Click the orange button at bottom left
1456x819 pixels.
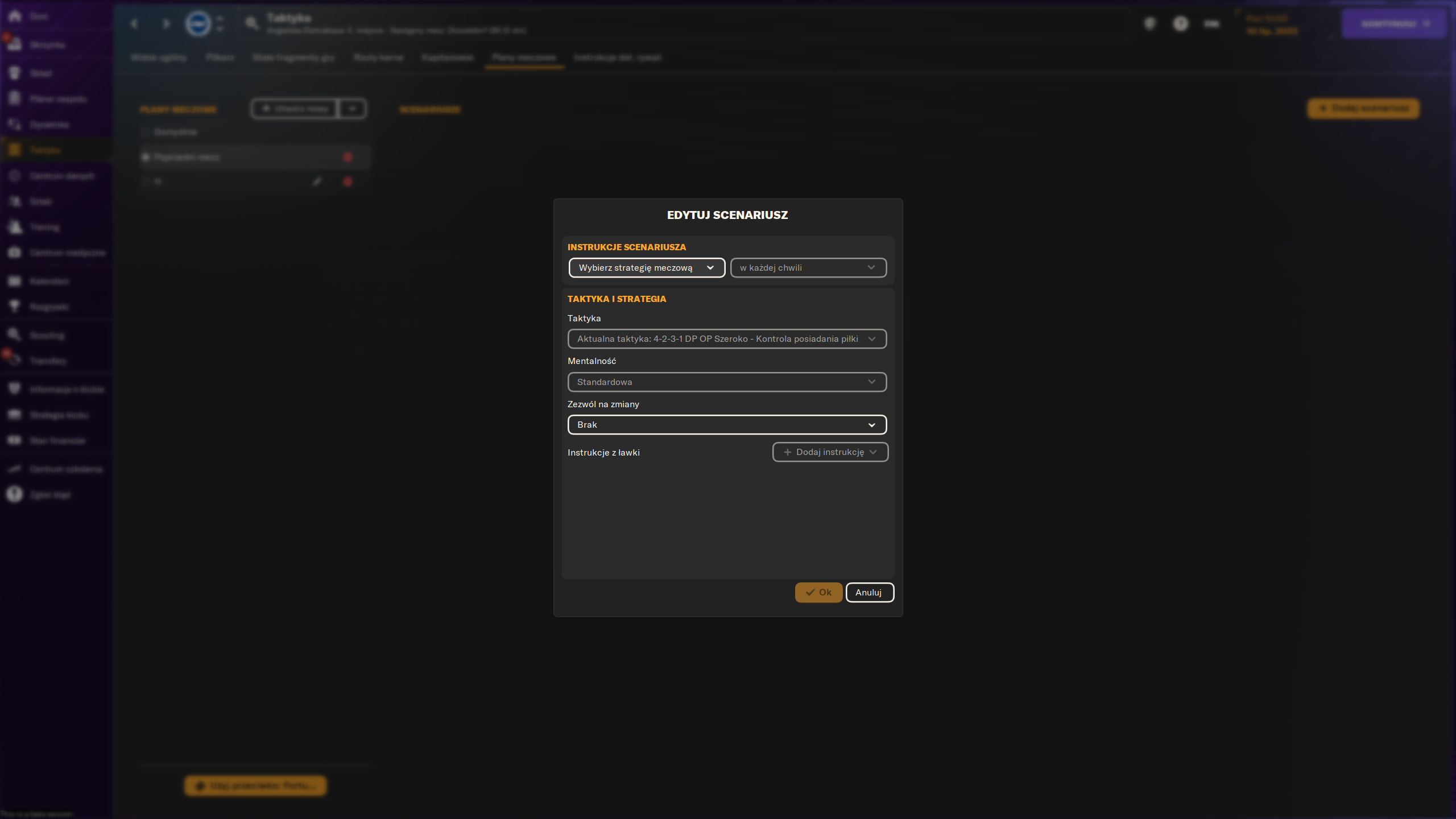255,786
